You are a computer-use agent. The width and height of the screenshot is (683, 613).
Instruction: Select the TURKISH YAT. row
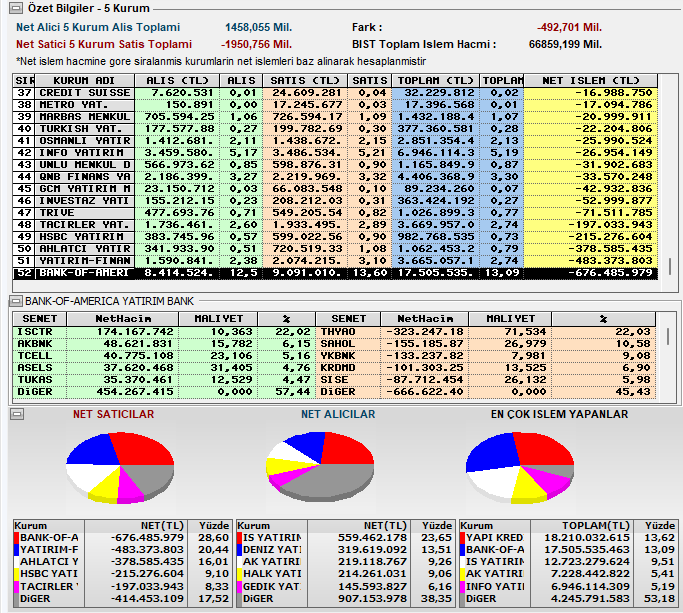(x=335, y=129)
